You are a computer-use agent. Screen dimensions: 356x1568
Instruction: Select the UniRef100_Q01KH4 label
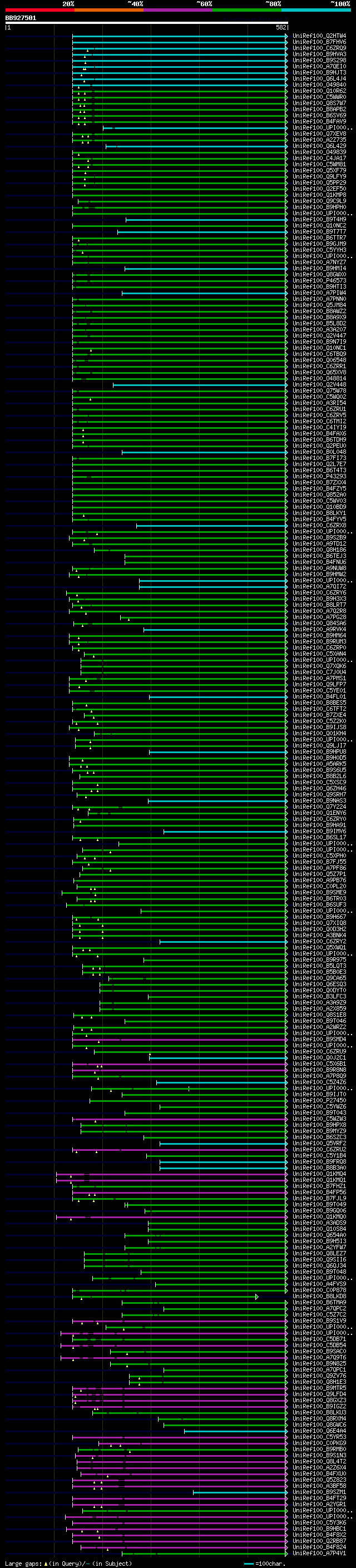click(x=319, y=733)
